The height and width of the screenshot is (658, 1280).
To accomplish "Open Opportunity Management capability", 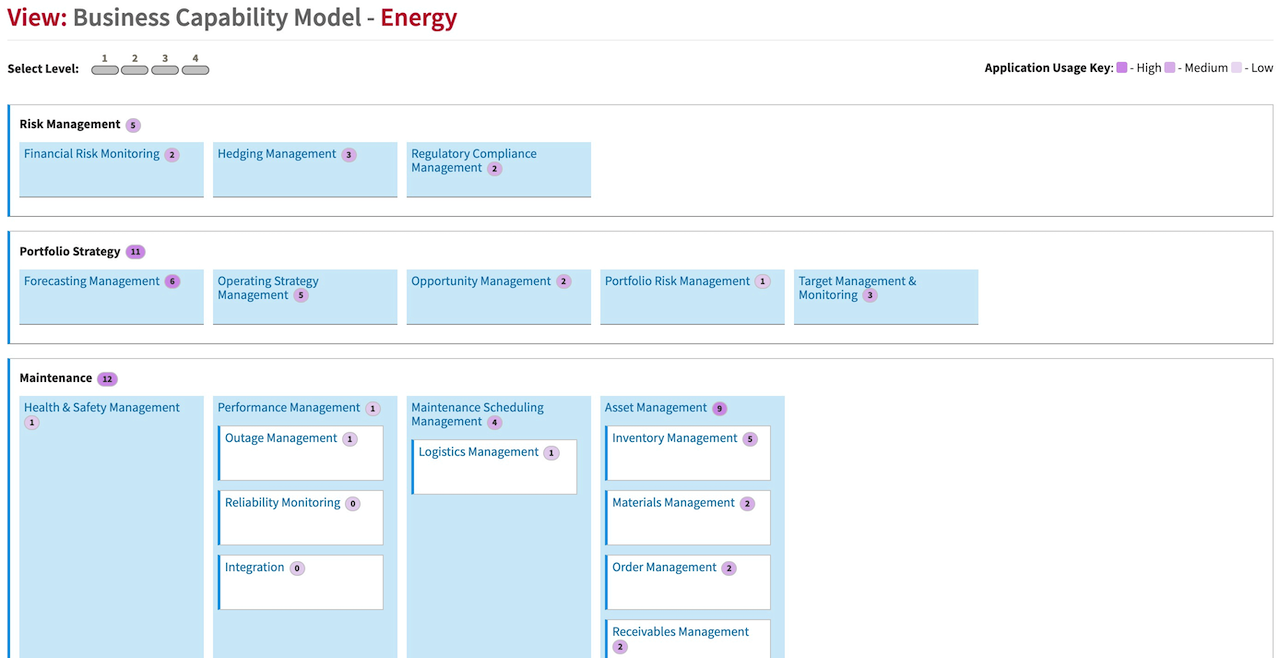I will (x=481, y=281).
